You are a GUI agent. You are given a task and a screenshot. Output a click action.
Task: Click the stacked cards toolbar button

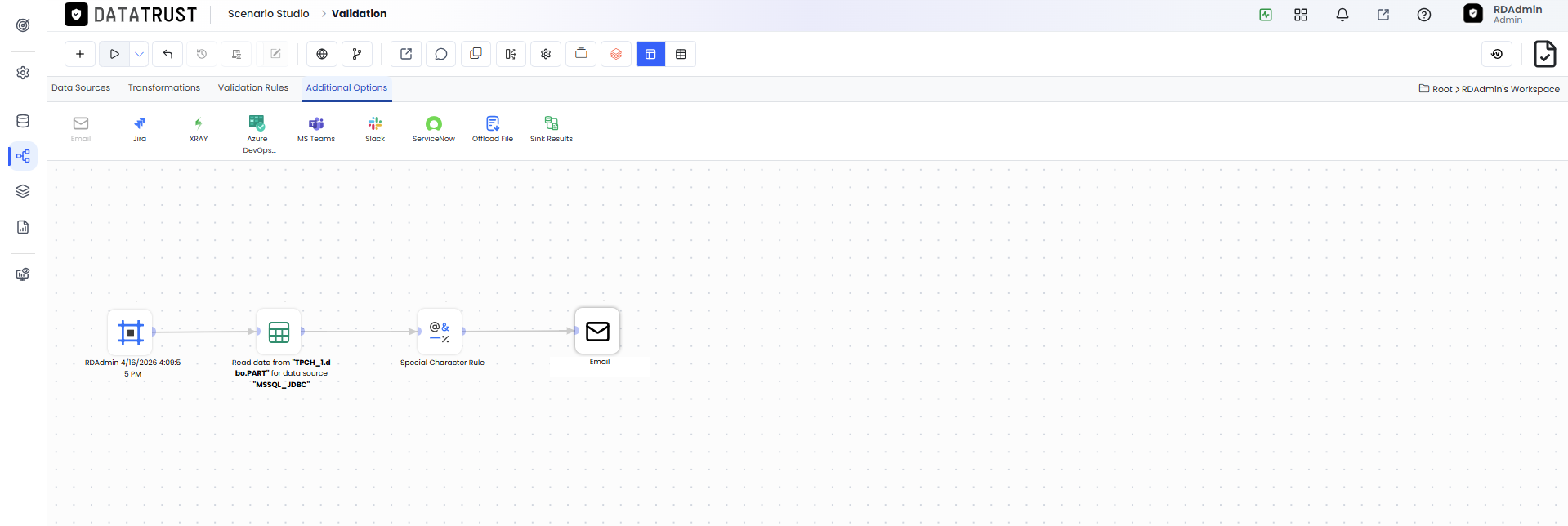click(581, 54)
